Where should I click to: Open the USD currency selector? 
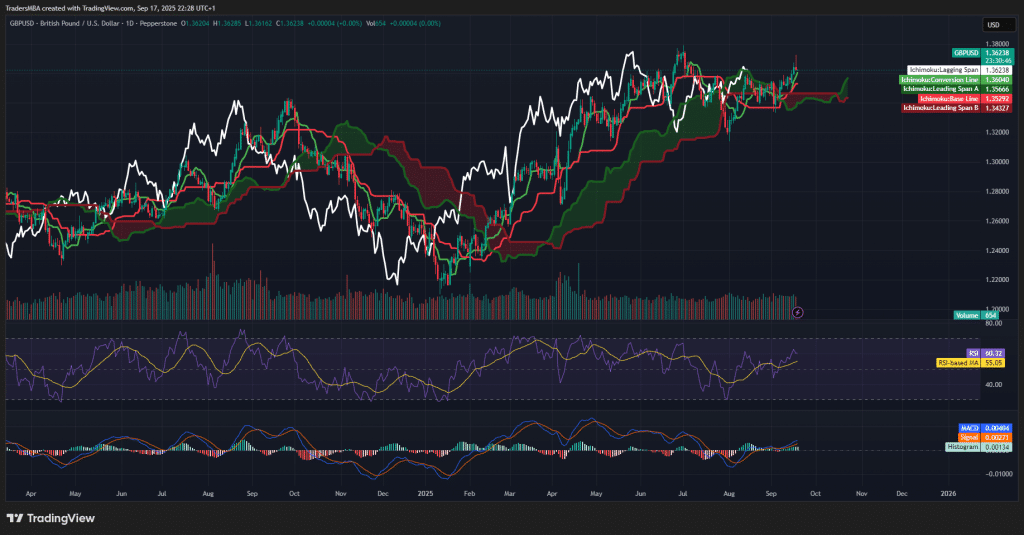point(993,25)
